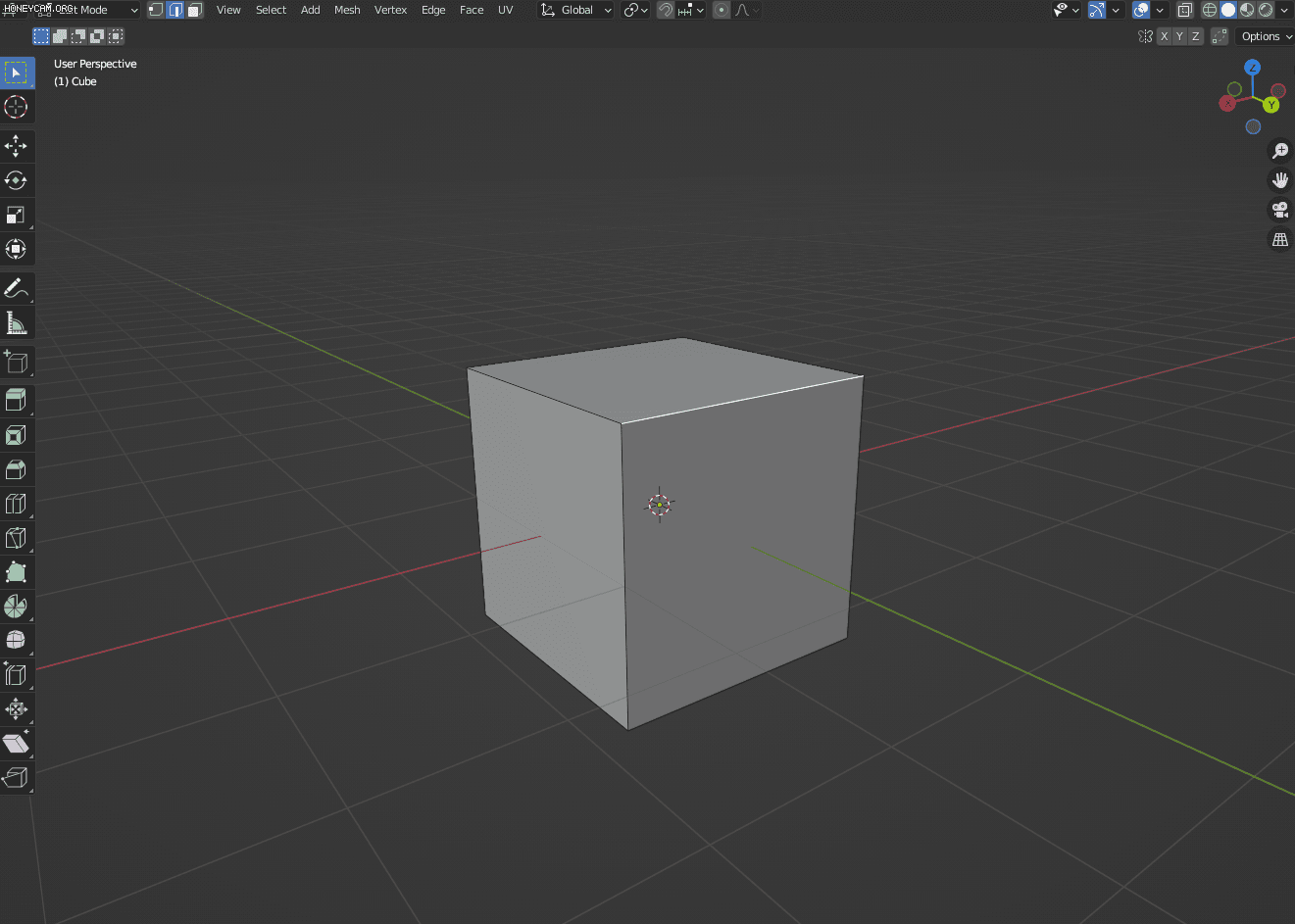Toggle auto merge vertices
Image resolution: width=1295 pixels, height=924 pixels.
click(1220, 36)
